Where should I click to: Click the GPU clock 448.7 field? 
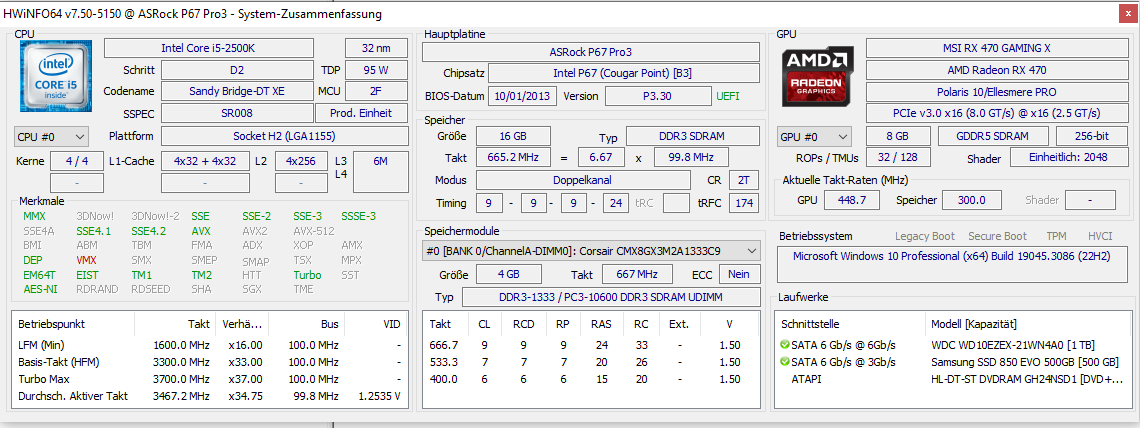coord(851,200)
